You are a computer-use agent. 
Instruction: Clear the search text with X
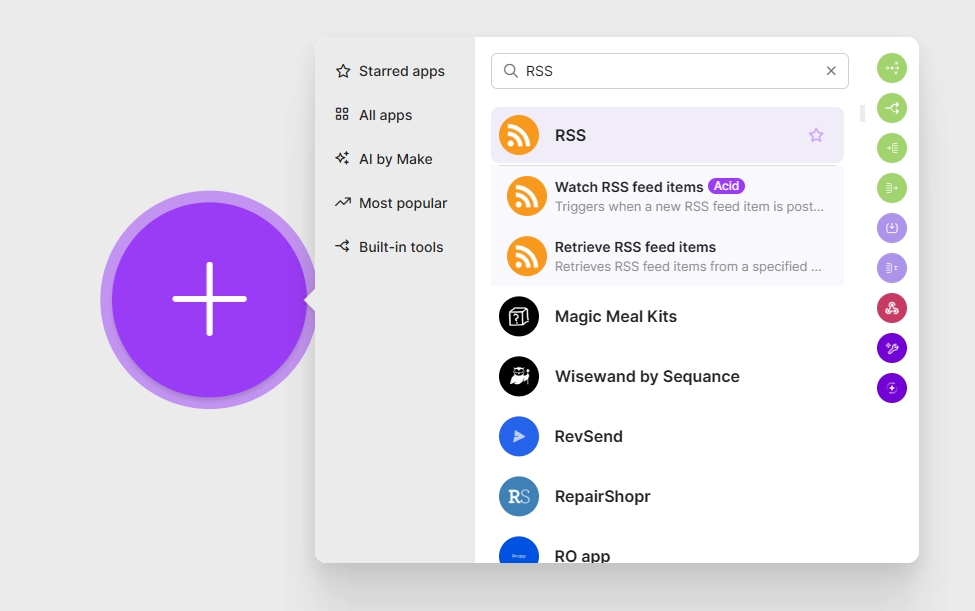[831, 71]
